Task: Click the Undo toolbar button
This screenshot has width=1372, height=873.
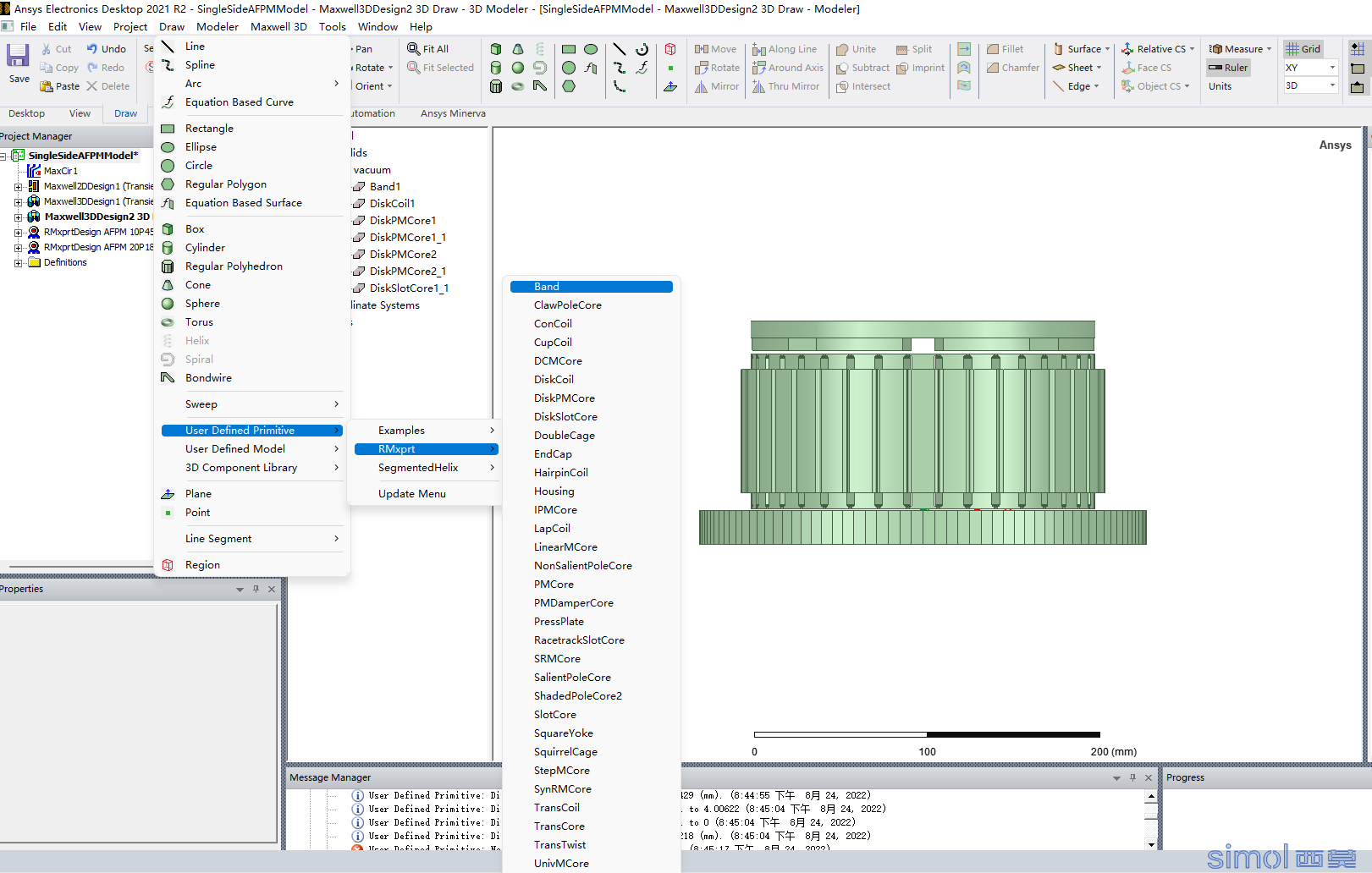Action: point(106,49)
